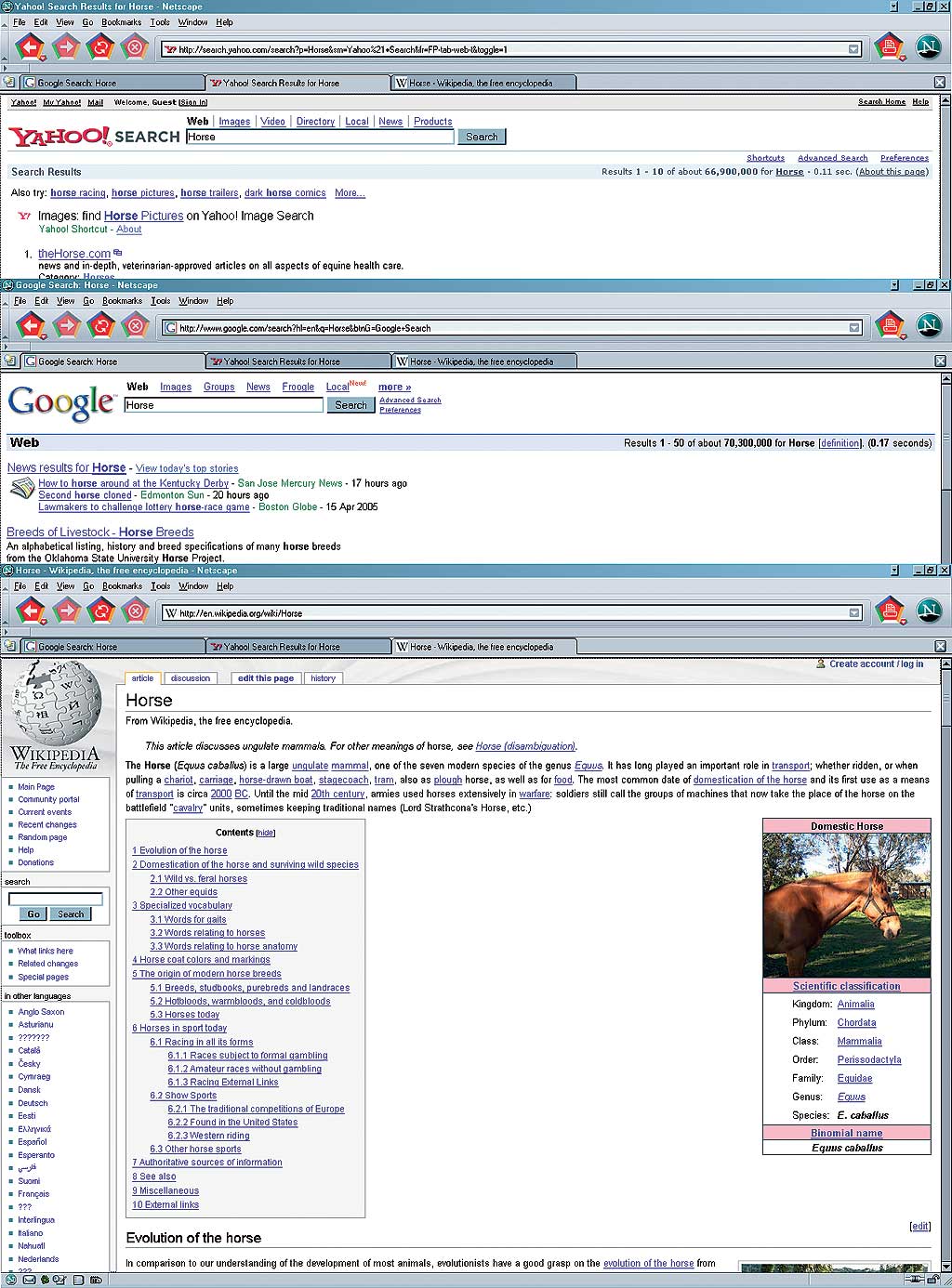This screenshot has width=952, height=1288.
Task: Click Google Search button
Action: [x=350, y=405]
